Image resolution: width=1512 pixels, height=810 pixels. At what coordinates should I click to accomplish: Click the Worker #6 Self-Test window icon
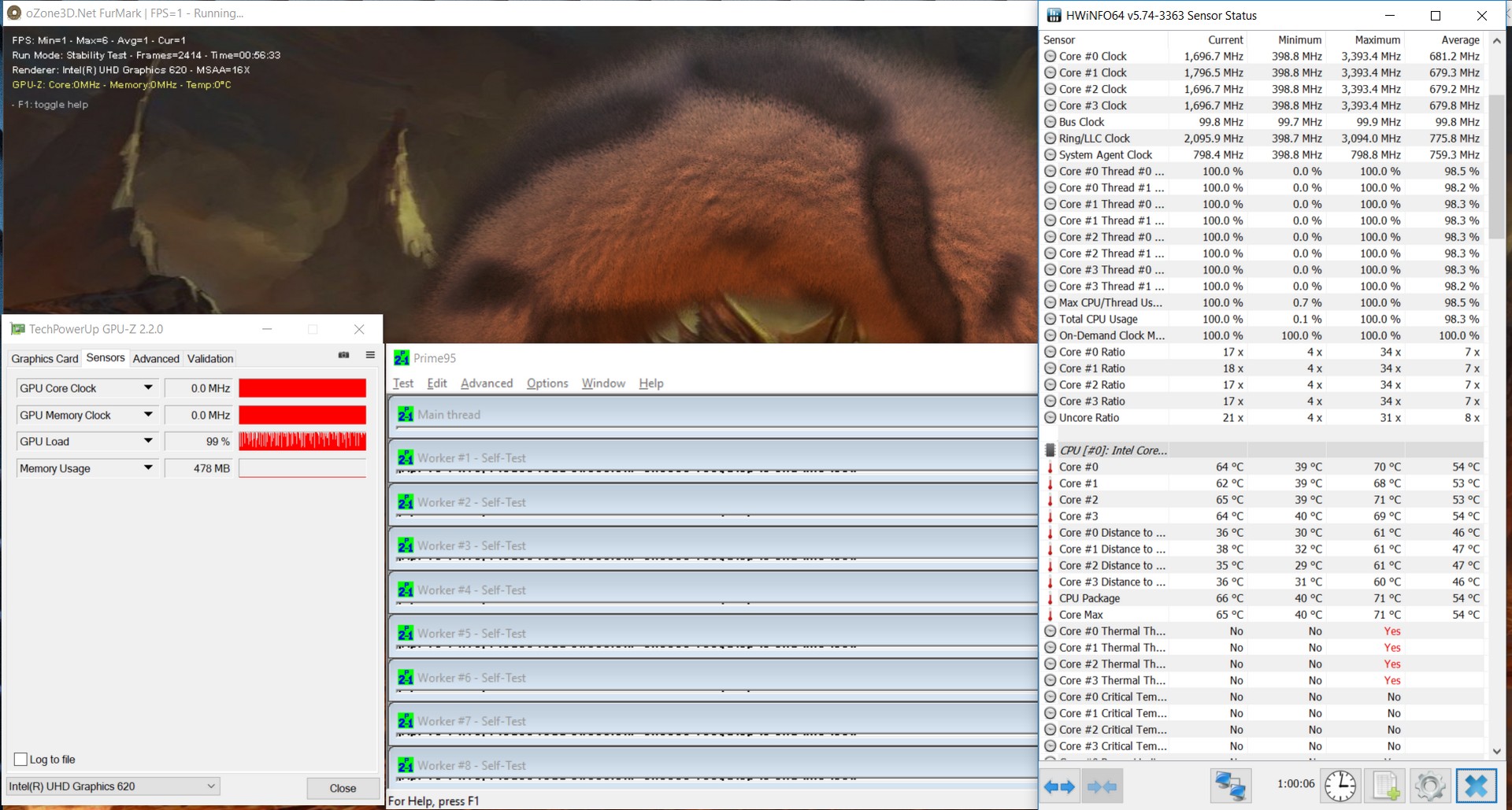[x=406, y=678]
